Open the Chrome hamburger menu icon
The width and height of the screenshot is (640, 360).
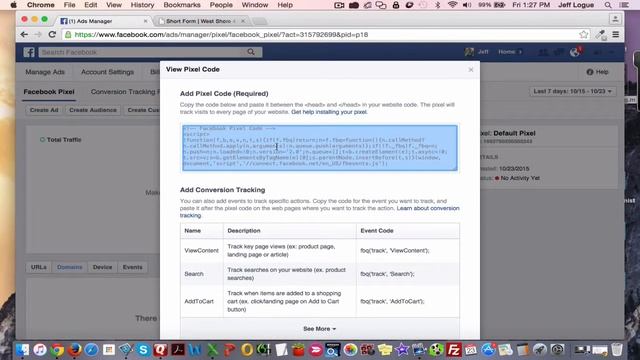point(616,35)
